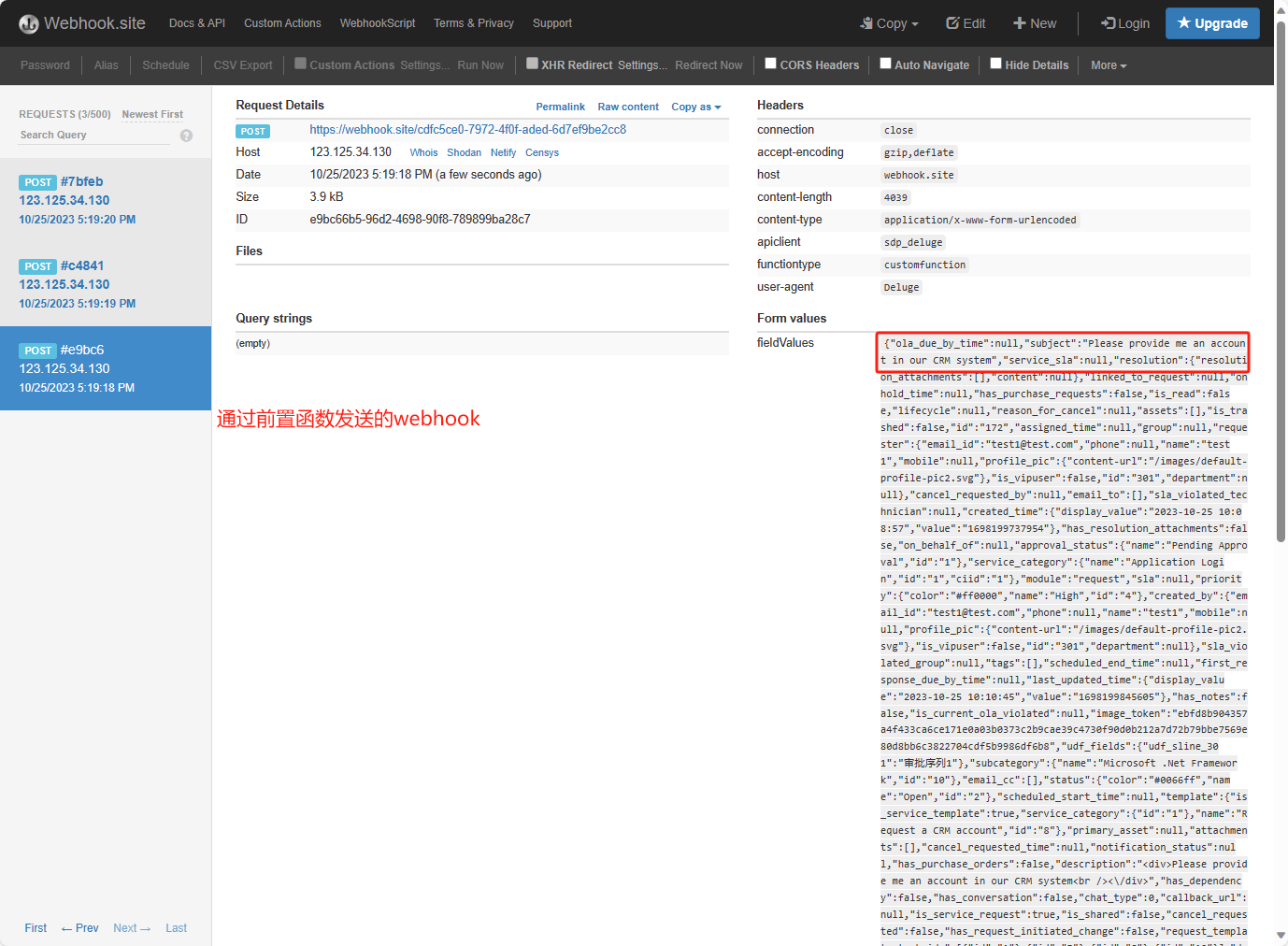Expand the Copy as dropdown
This screenshot has width=1288, height=946.
click(695, 107)
